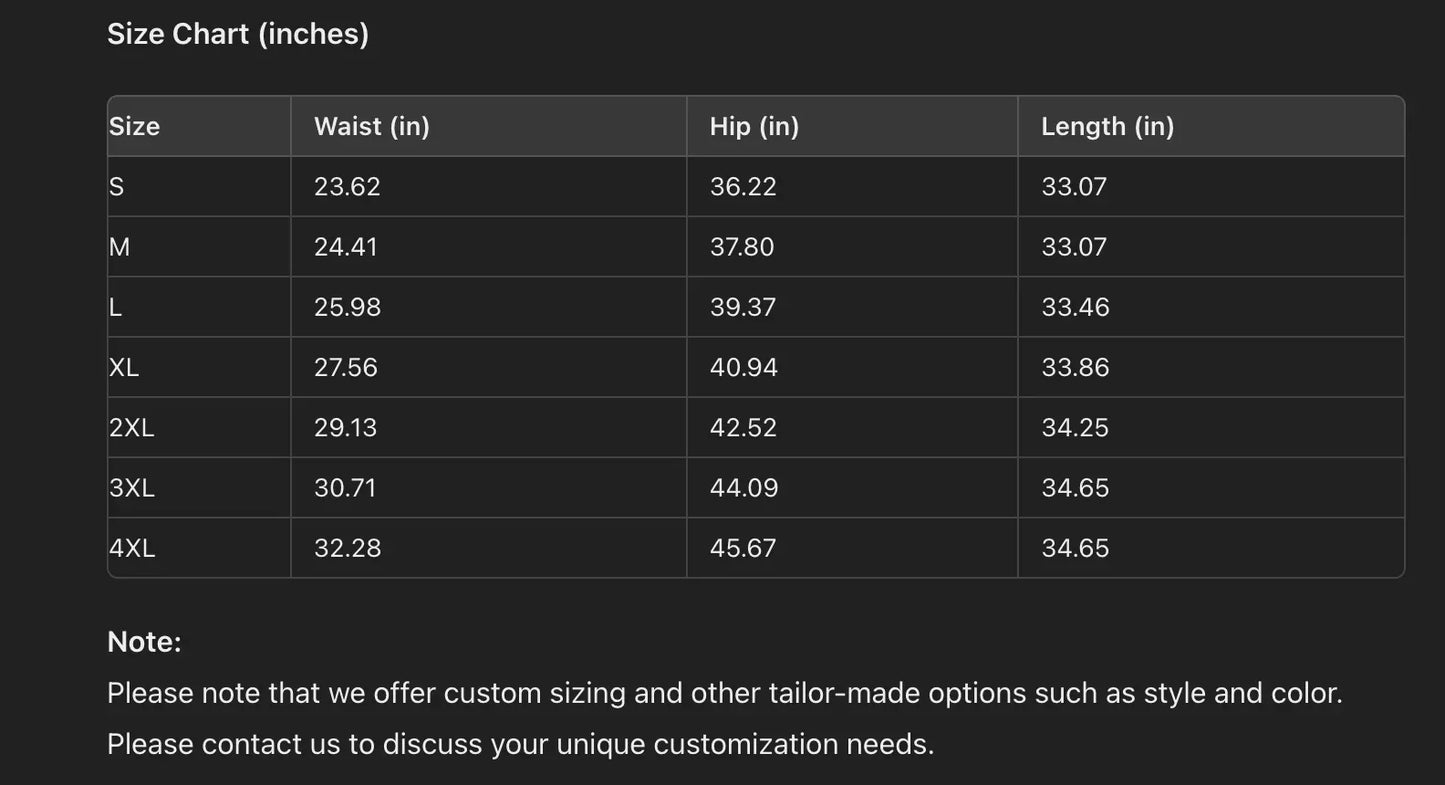The height and width of the screenshot is (785, 1445).
Task: Click hip value 45.67 in 4XL row
Action: 743,549
